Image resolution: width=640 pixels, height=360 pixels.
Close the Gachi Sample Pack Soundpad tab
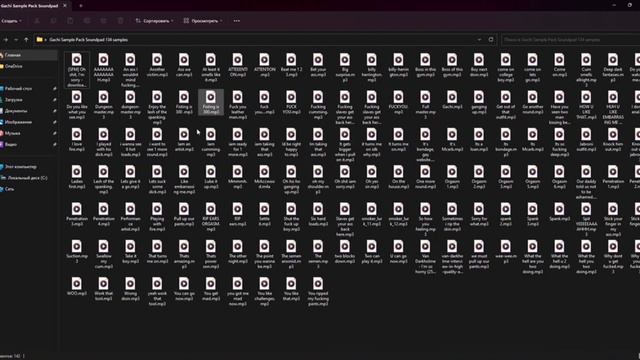coord(65,6)
